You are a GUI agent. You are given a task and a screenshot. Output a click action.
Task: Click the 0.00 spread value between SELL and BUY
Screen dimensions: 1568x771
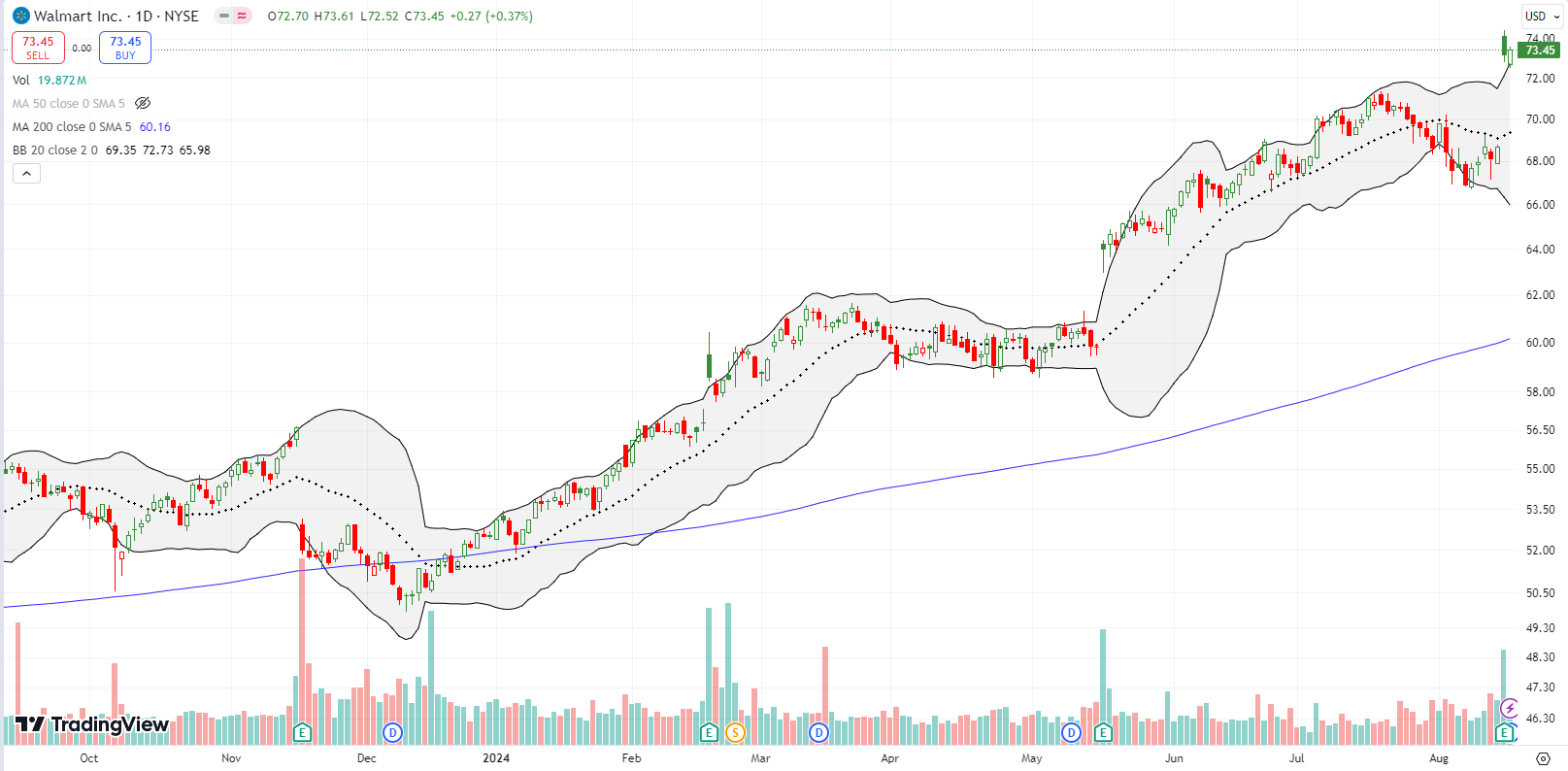pos(82,48)
